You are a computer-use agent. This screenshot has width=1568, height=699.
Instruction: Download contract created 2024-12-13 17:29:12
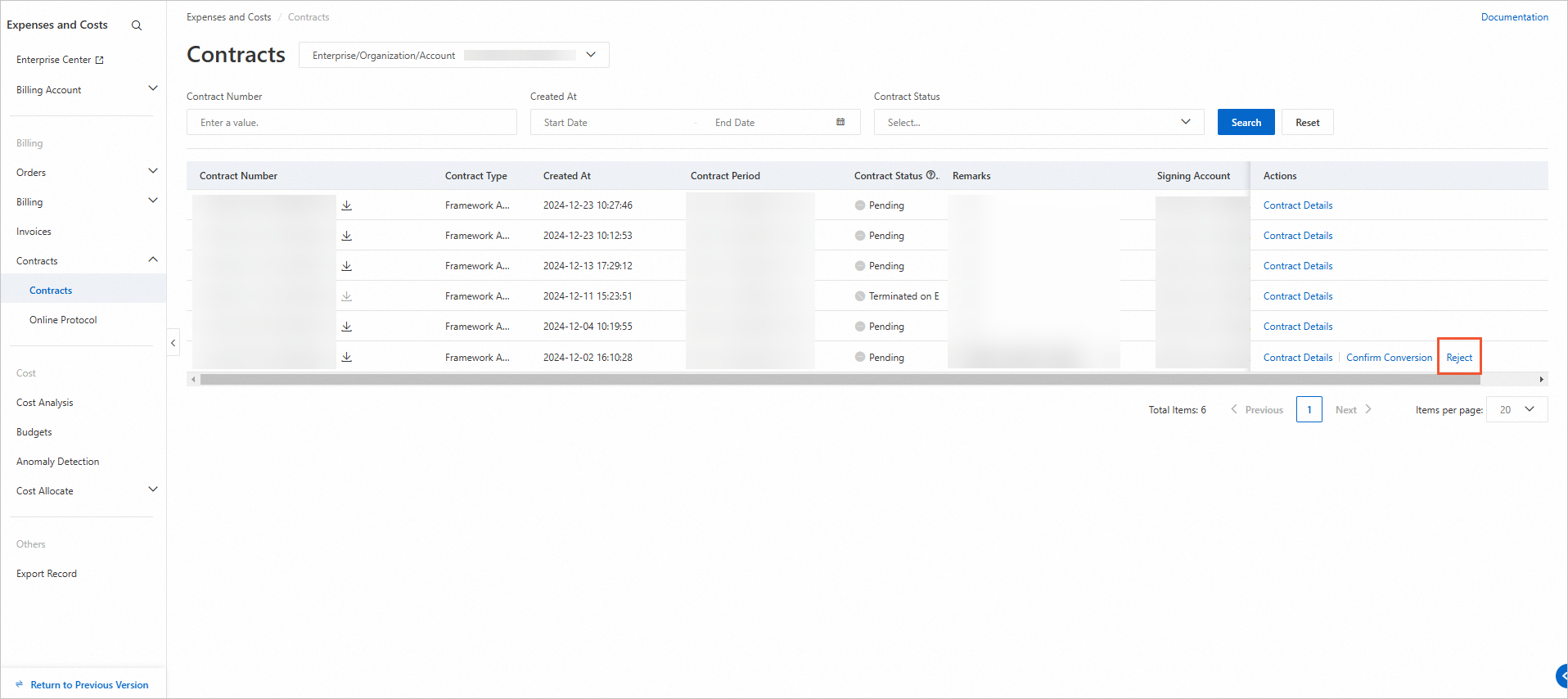(x=347, y=266)
